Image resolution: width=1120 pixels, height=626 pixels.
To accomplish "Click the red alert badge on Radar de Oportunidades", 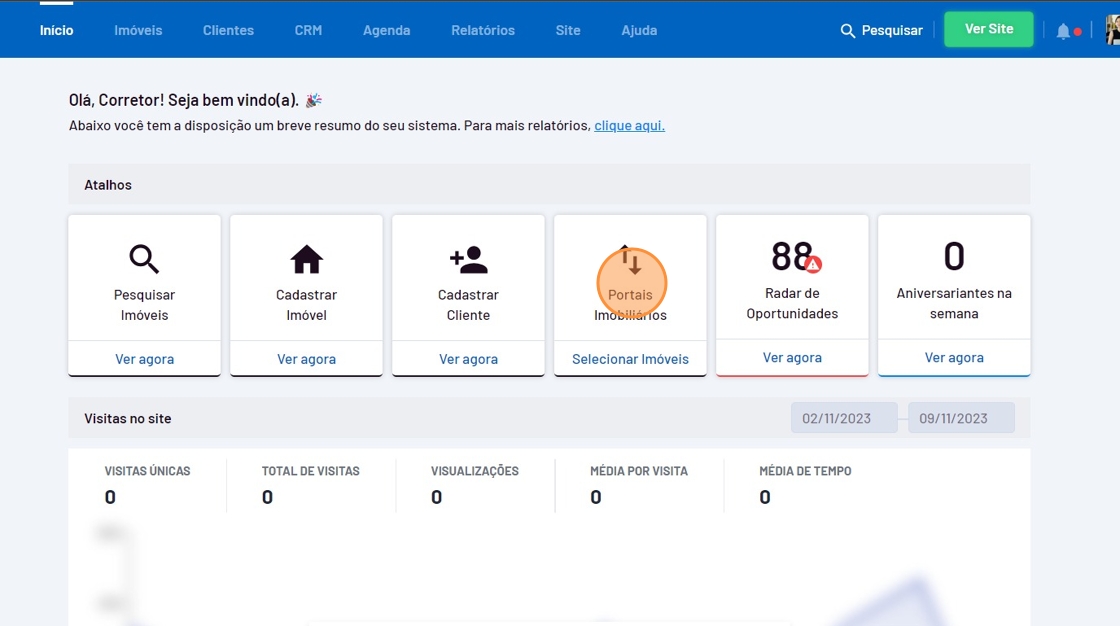I will pos(813,264).
